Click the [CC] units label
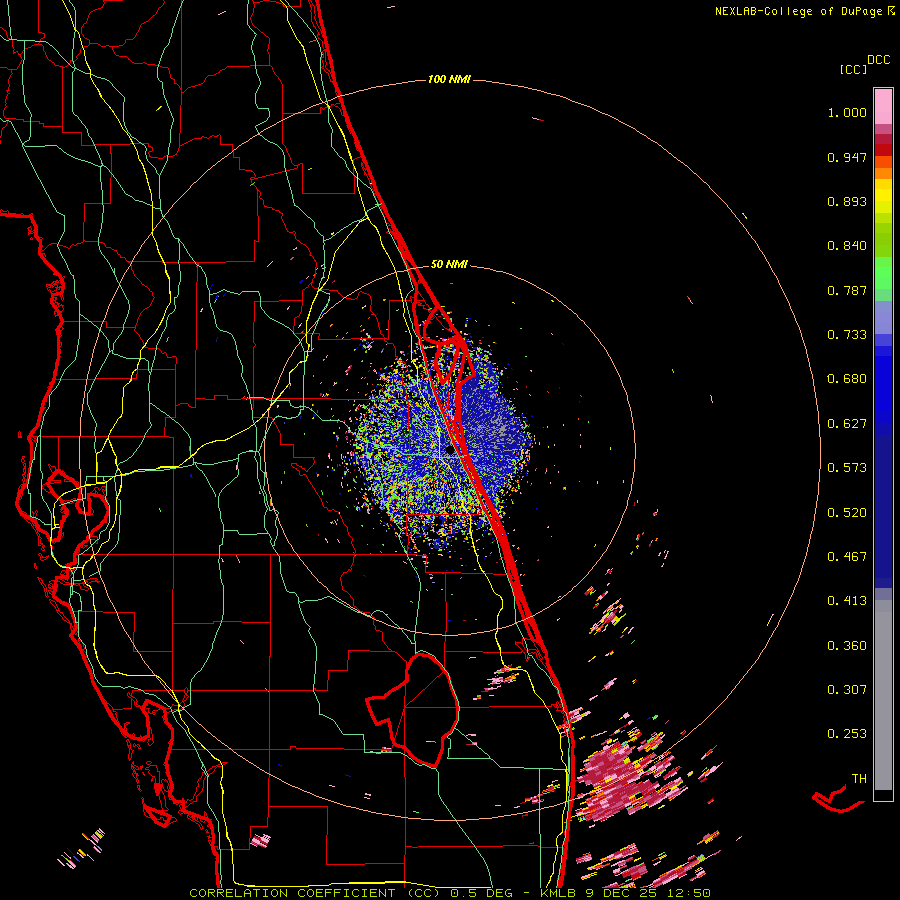 click(853, 69)
